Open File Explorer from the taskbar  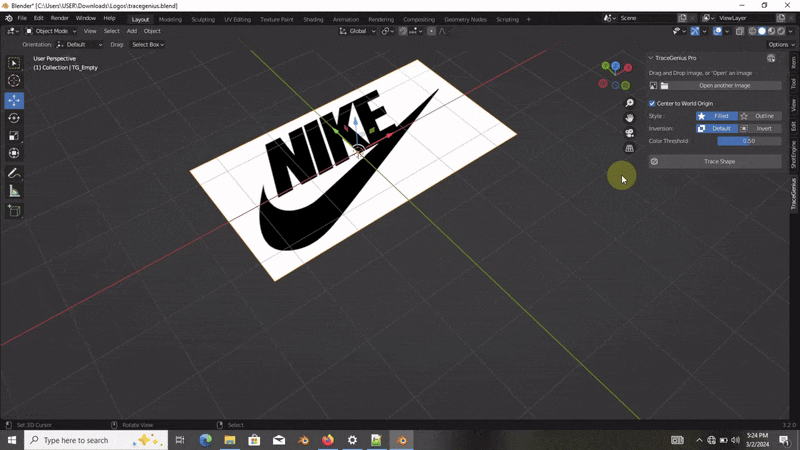click(230, 440)
